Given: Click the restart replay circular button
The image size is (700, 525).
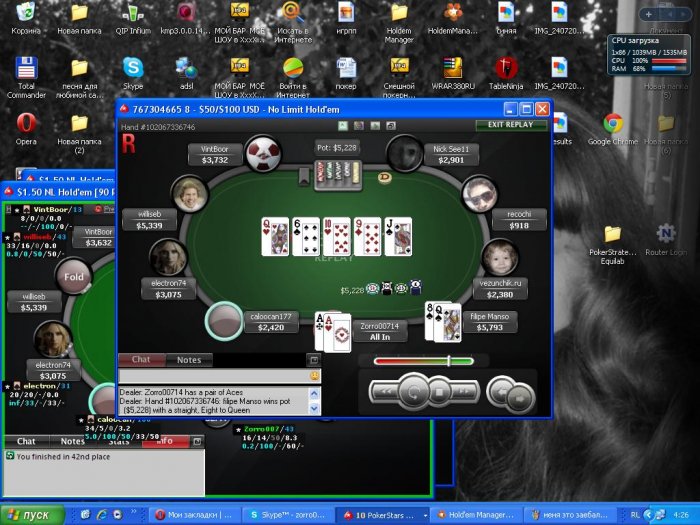Looking at the screenshot, I should [x=413, y=392].
